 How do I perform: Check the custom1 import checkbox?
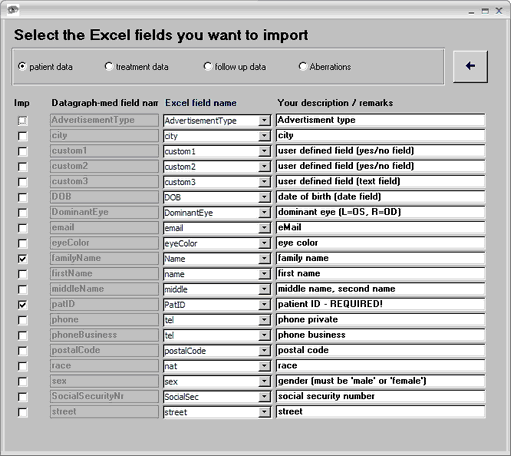click(22, 151)
